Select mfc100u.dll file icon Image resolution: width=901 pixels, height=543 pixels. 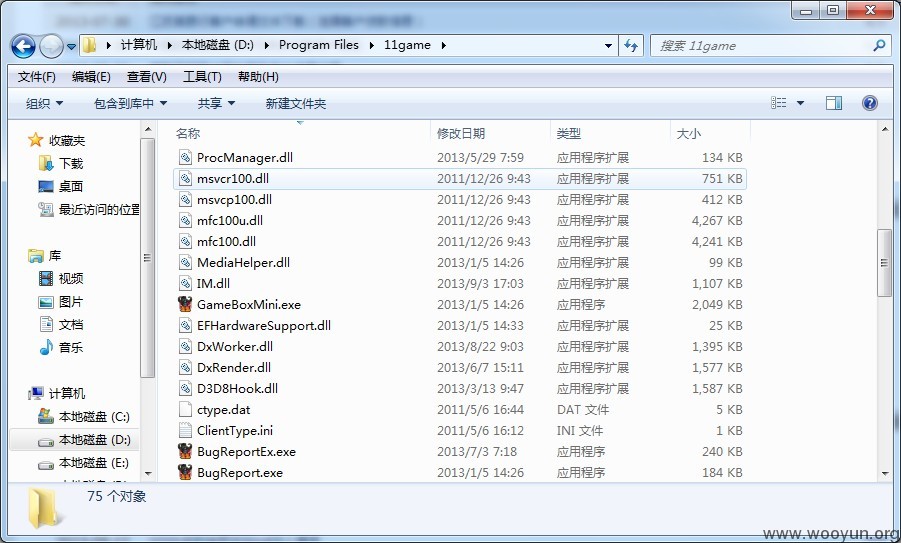click(x=185, y=220)
